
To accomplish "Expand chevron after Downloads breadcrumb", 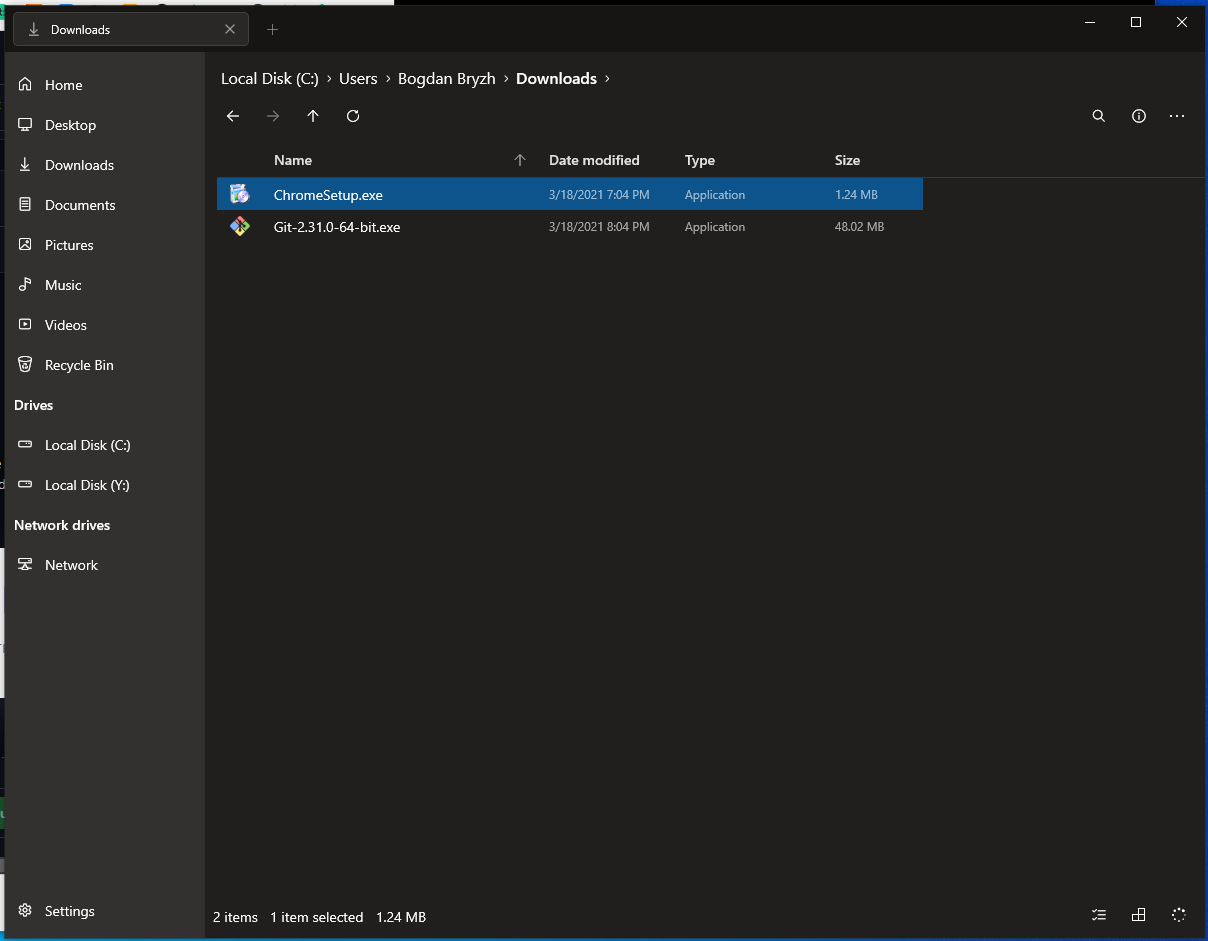I will (x=607, y=79).
